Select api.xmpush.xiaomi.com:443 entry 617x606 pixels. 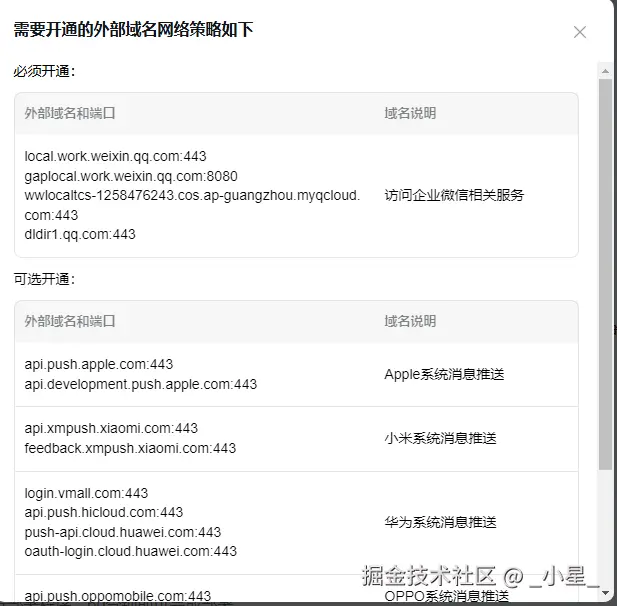coord(111,429)
